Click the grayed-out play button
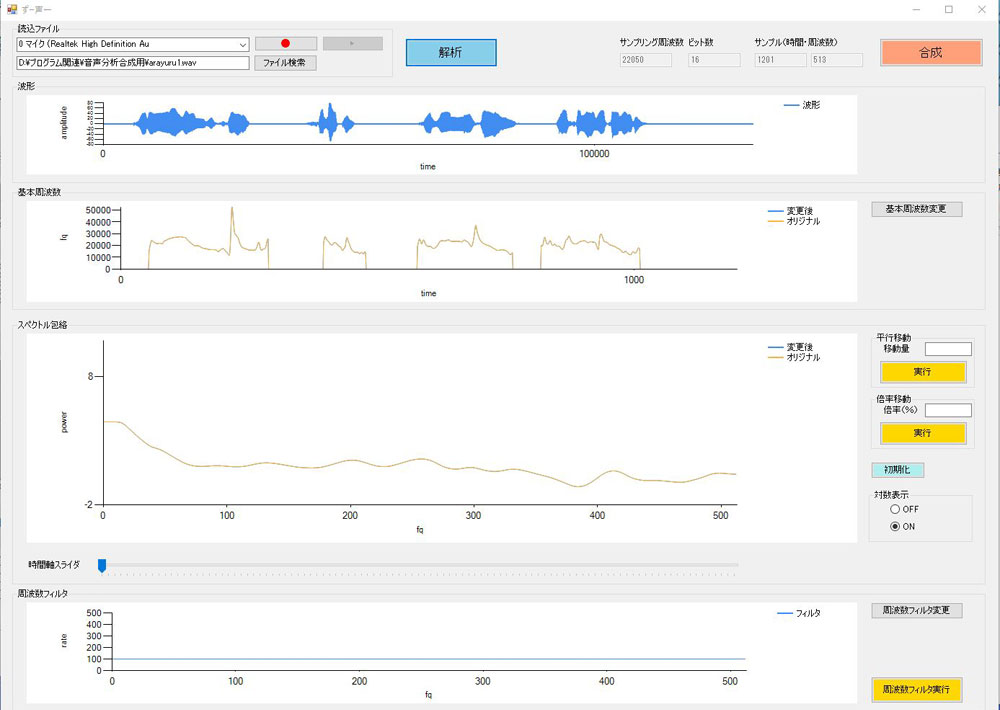Screen dimensions: 1000x710 (352, 44)
